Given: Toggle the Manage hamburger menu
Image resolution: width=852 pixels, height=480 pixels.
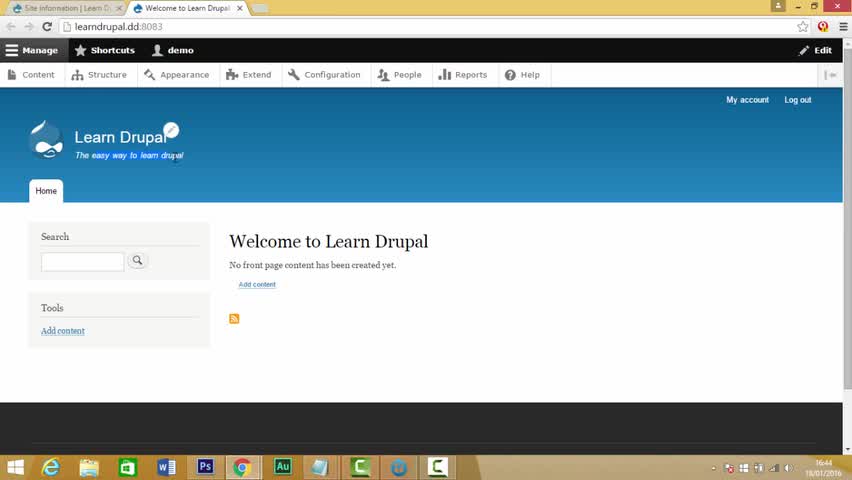Looking at the screenshot, I should (32, 50).
